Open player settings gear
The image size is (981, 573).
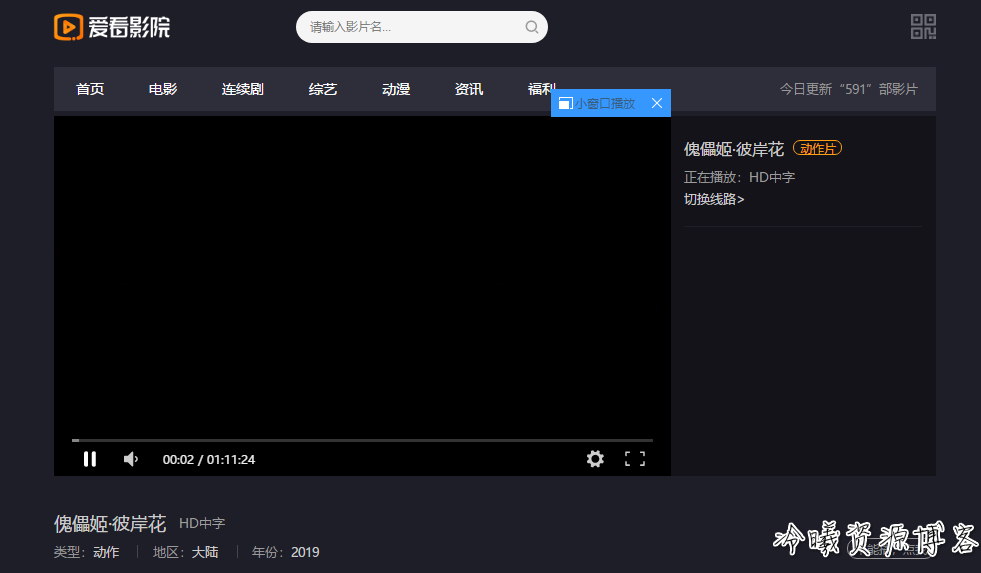595,459
